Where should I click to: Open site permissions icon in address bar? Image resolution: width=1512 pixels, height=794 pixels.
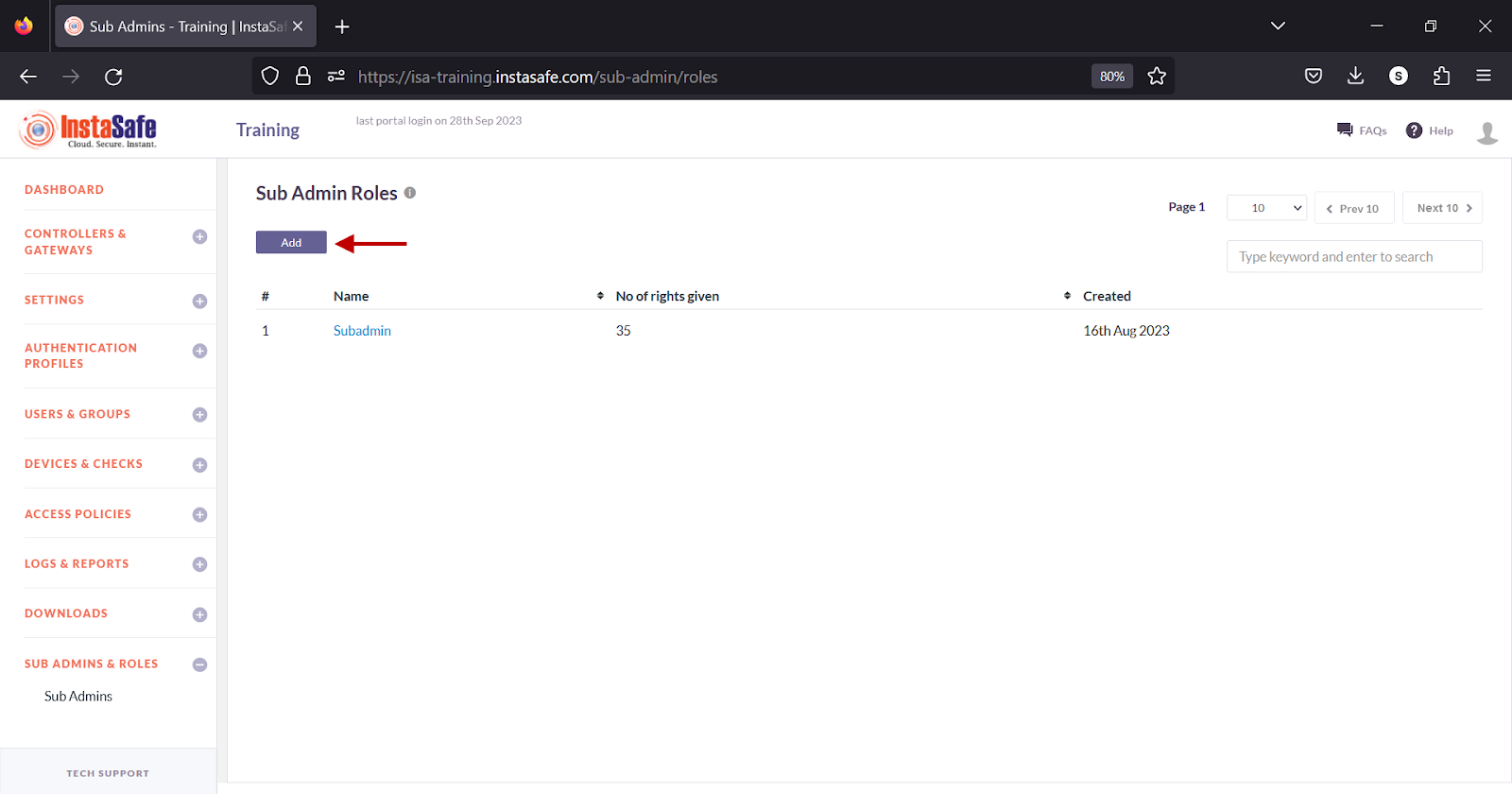(335, 77)
